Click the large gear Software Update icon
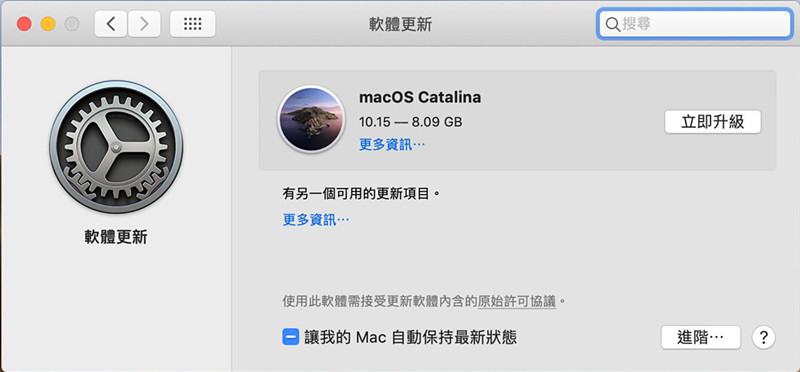The image size is (800, 372). [116, 147]
